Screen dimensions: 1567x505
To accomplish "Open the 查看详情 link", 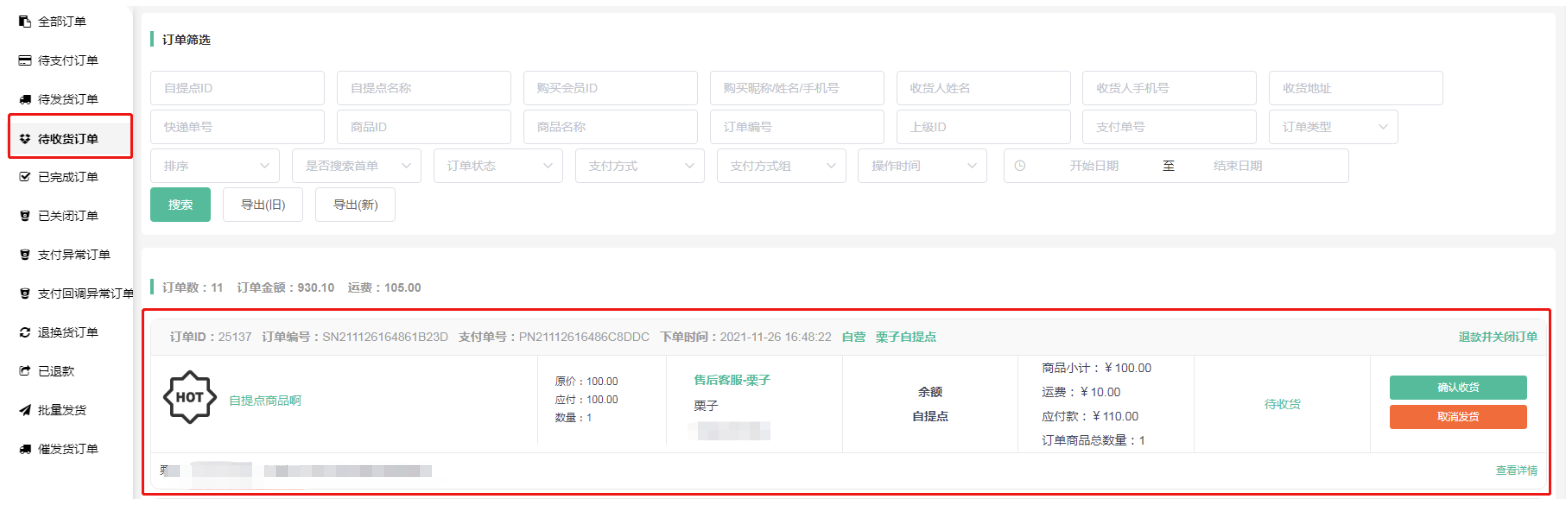I will tap(1516, 470).
